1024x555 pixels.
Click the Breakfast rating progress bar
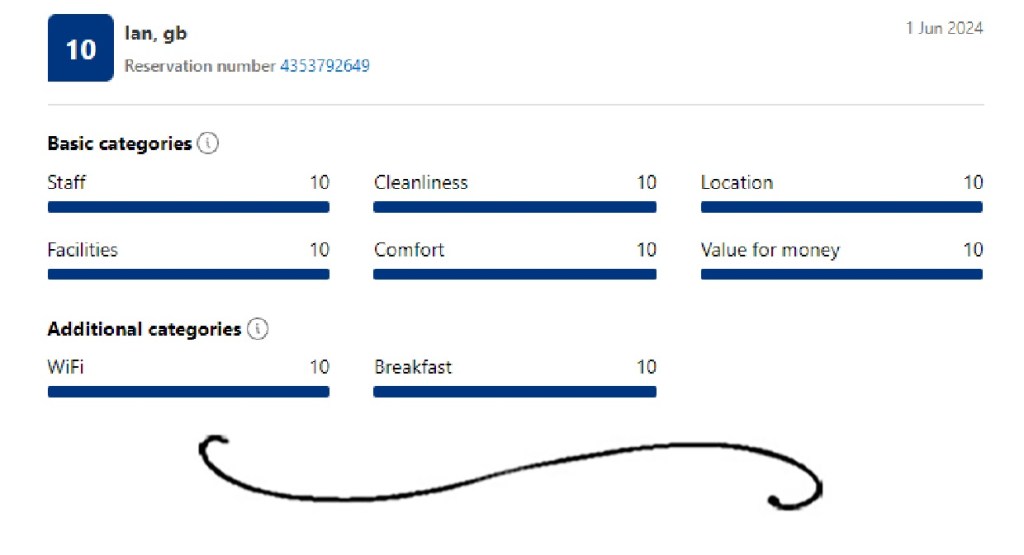515,392
